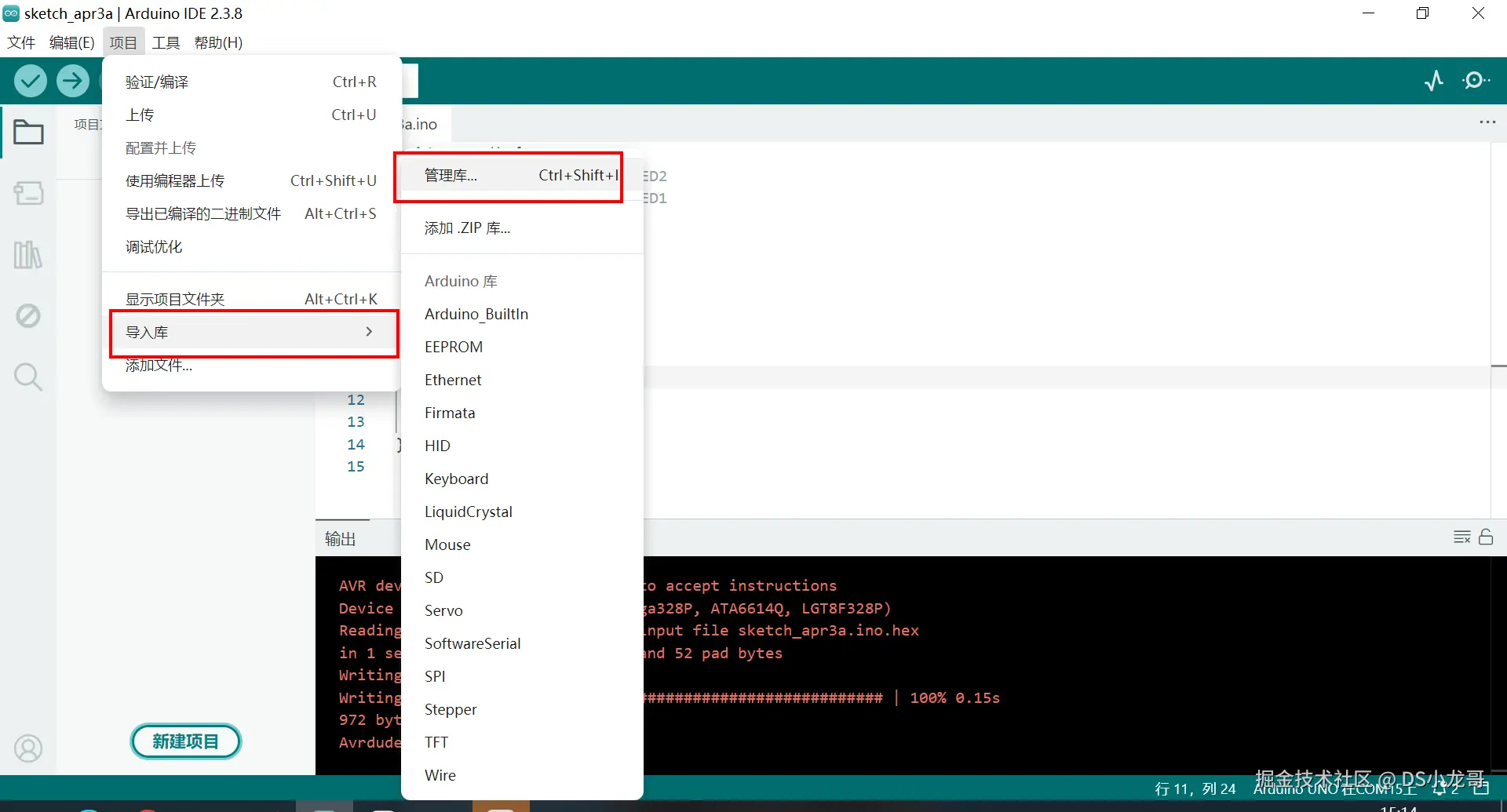Open the Debug sidebar icon
The image size is (1507, 812).
(x=28, y=315)
